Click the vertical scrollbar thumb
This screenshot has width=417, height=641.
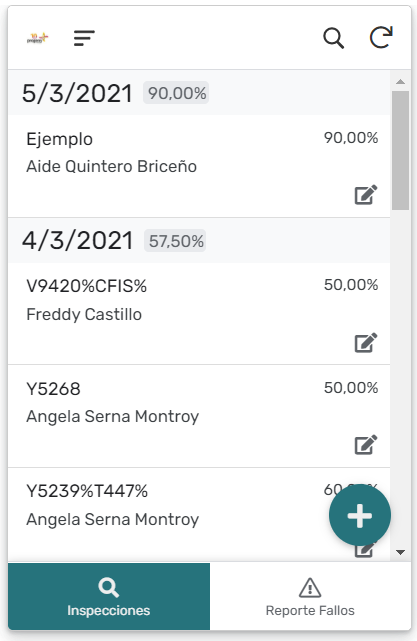coord(401,150)
